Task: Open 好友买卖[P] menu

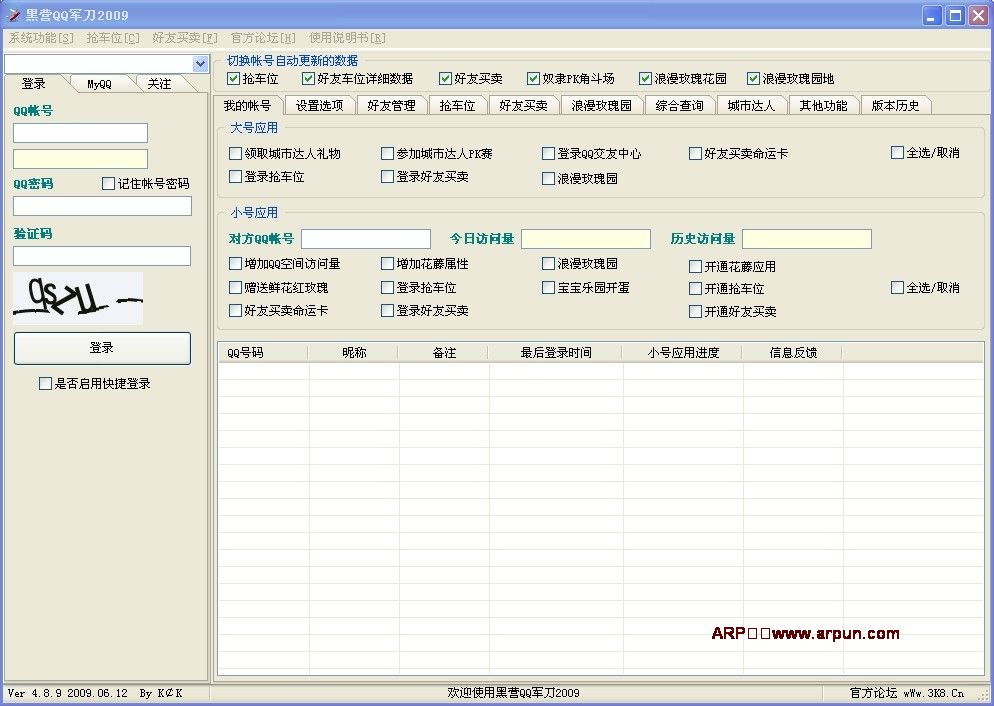Action: tap(185, 38)
